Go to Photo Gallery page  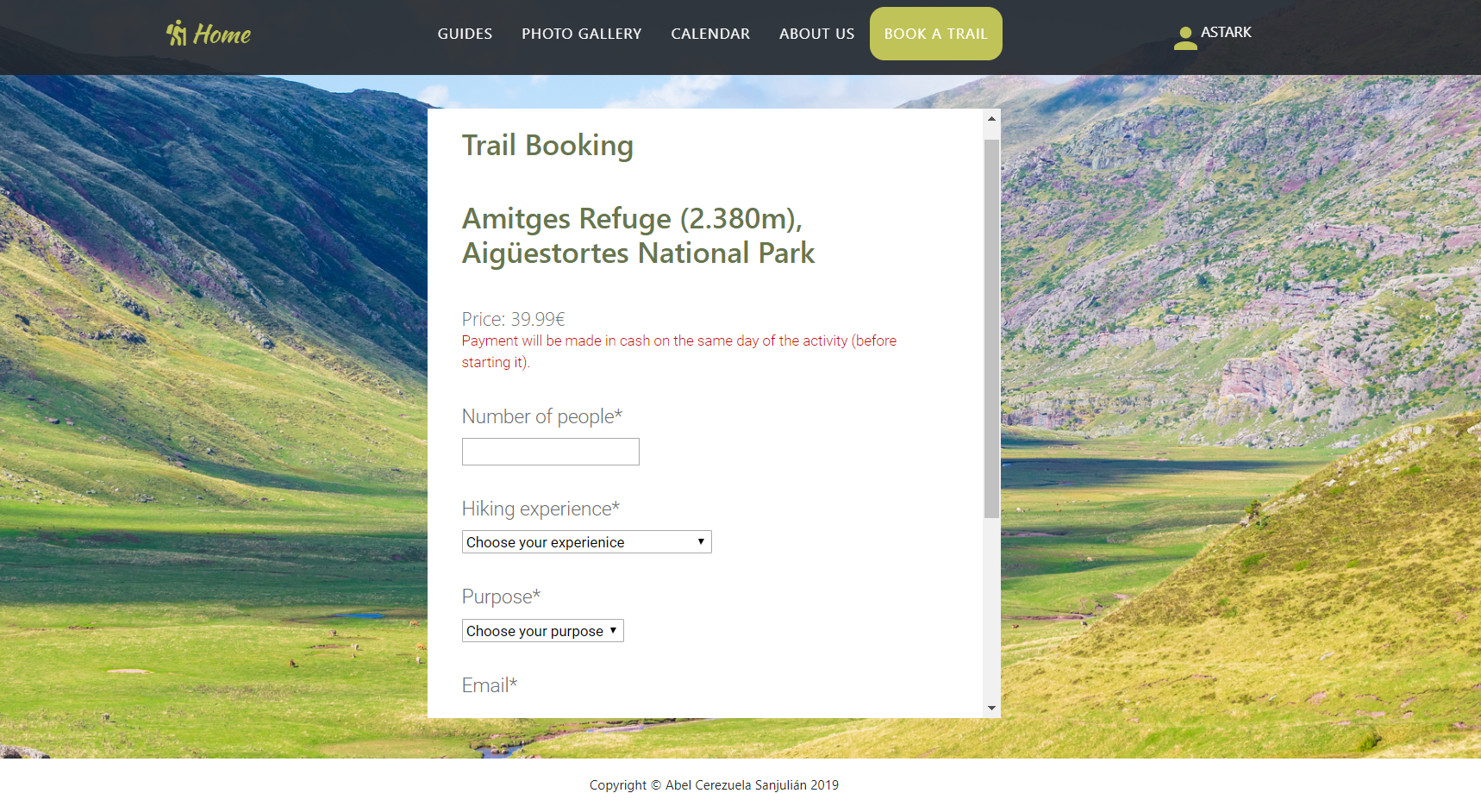[x=582, y=34]
